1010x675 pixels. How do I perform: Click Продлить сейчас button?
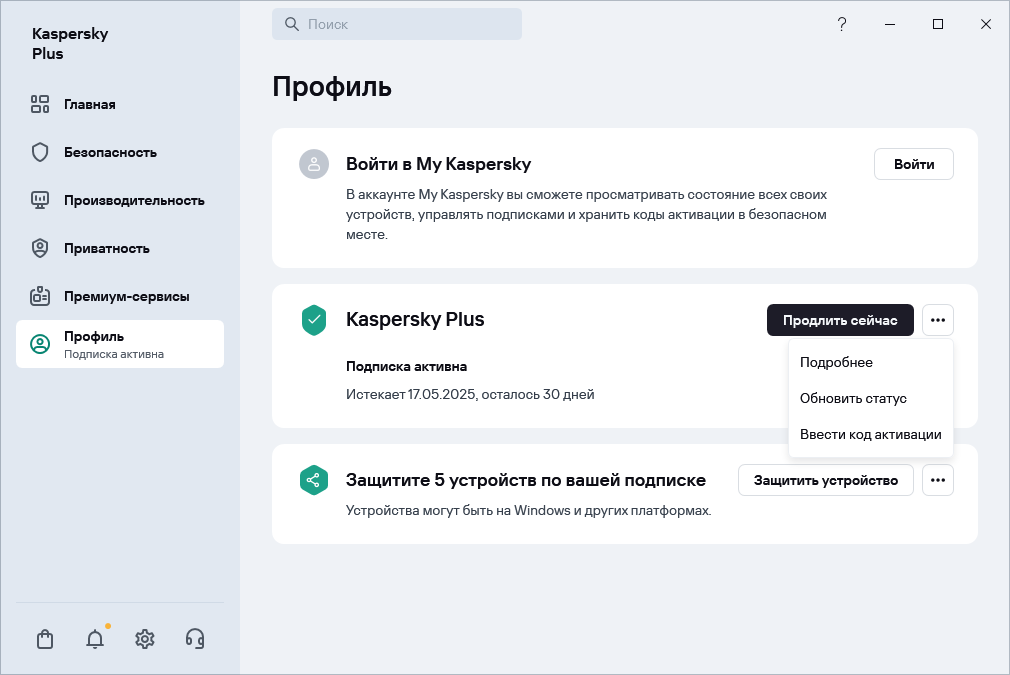840,320
